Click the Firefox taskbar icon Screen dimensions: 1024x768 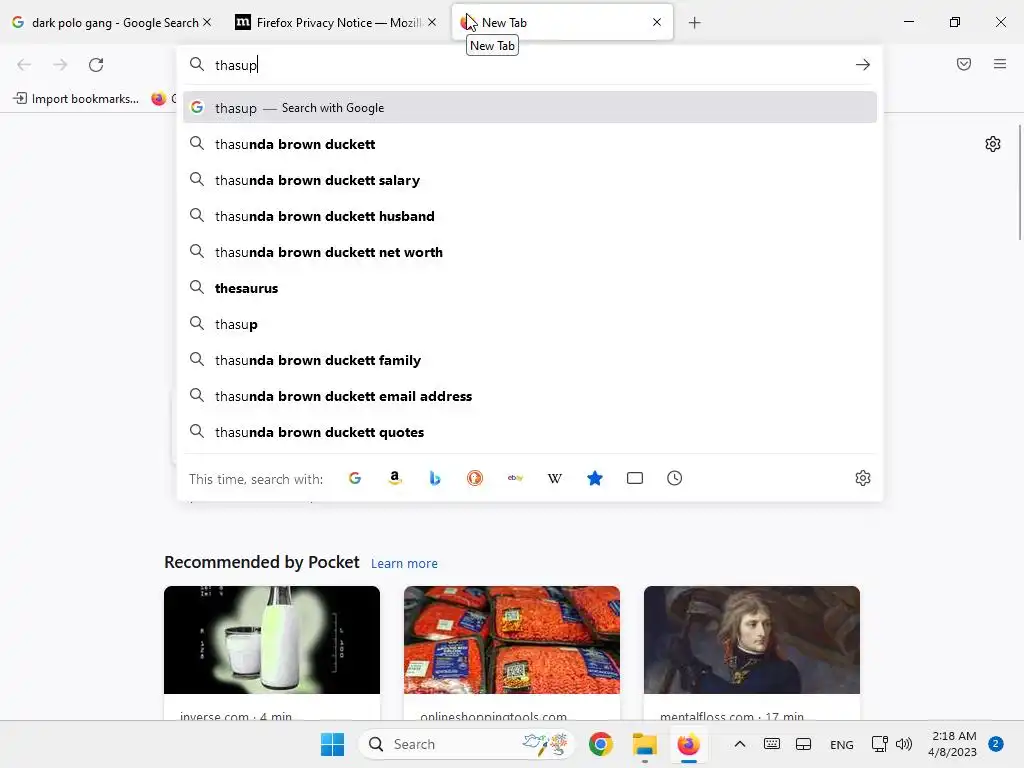click(x=688, y=744)
